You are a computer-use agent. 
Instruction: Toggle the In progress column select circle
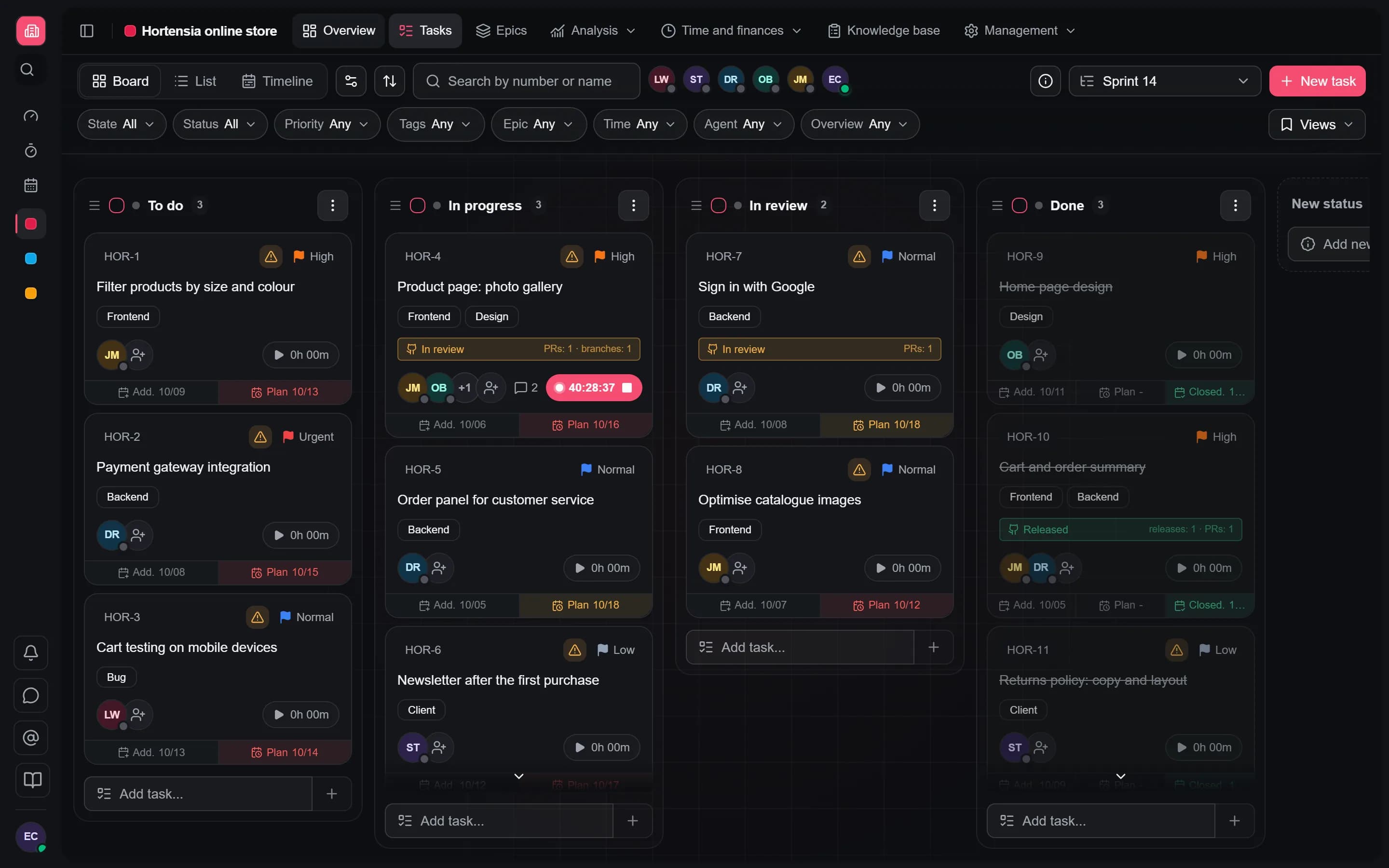(x=417, y=205)
